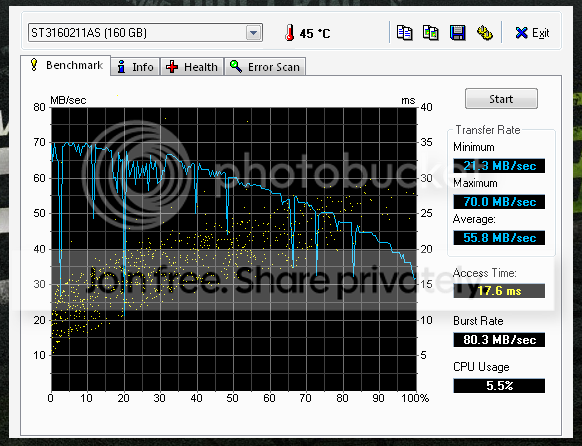Image resolution: width=582 pixels, height=446 pixels.
Task: Click the ms axis label
Action: (x=408, y=101)
